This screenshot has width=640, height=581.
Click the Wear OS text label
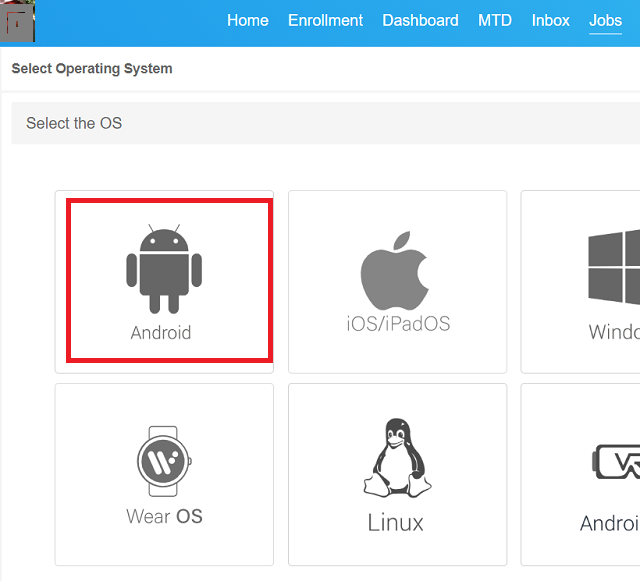pyautogui.click(x=164, y=517)
